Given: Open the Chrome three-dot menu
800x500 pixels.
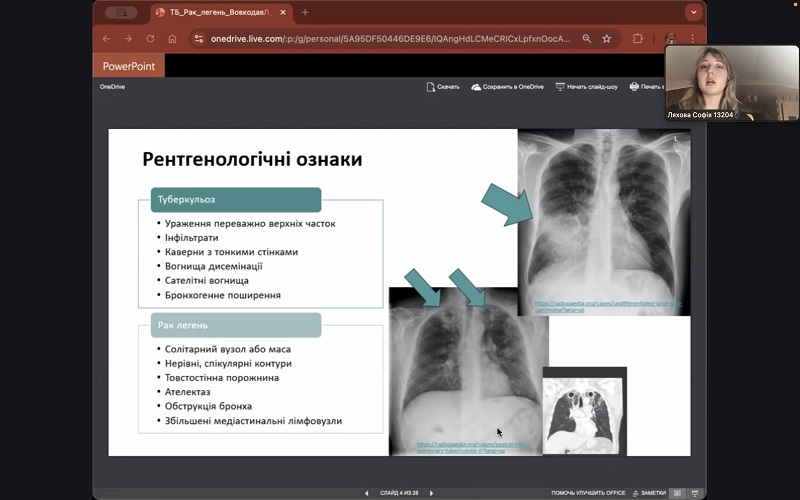Looking at the screenshot, I should (695, 39).
